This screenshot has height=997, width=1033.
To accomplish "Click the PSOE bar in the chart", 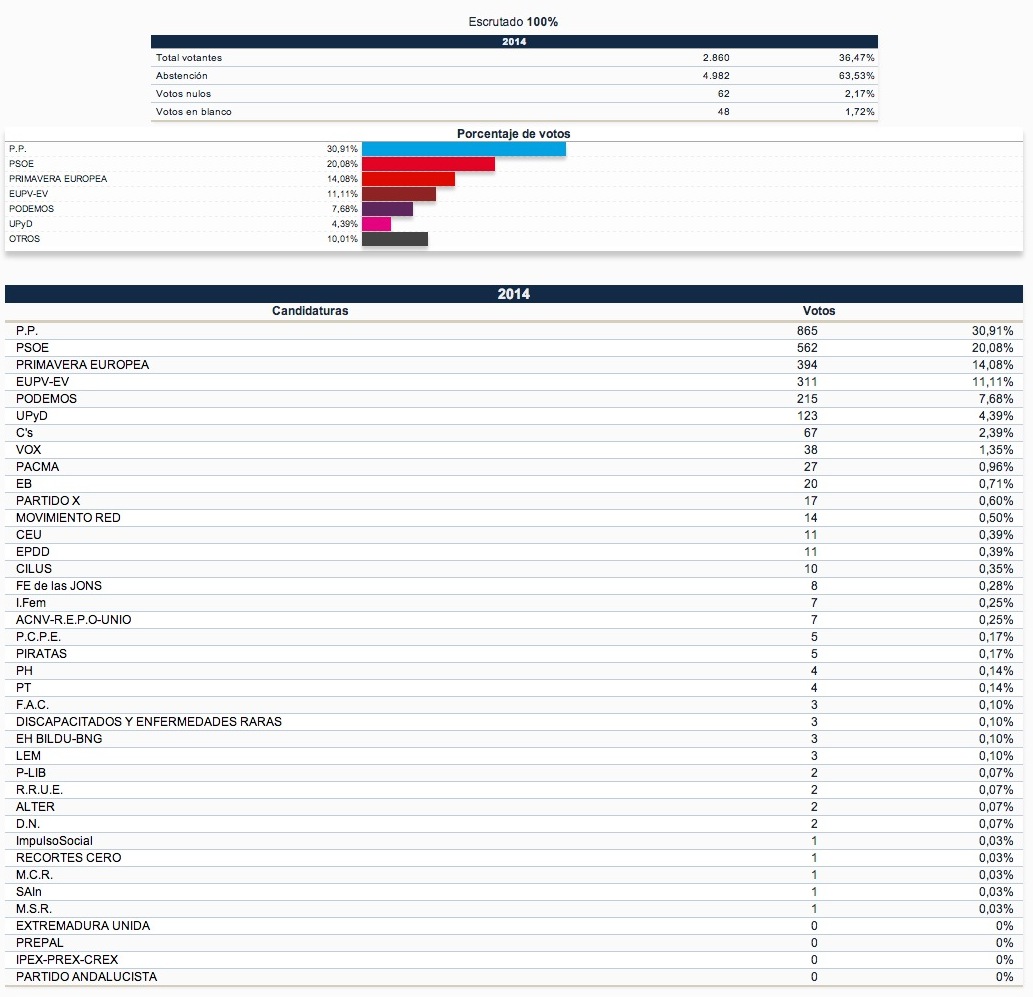I will click(428, 164).
